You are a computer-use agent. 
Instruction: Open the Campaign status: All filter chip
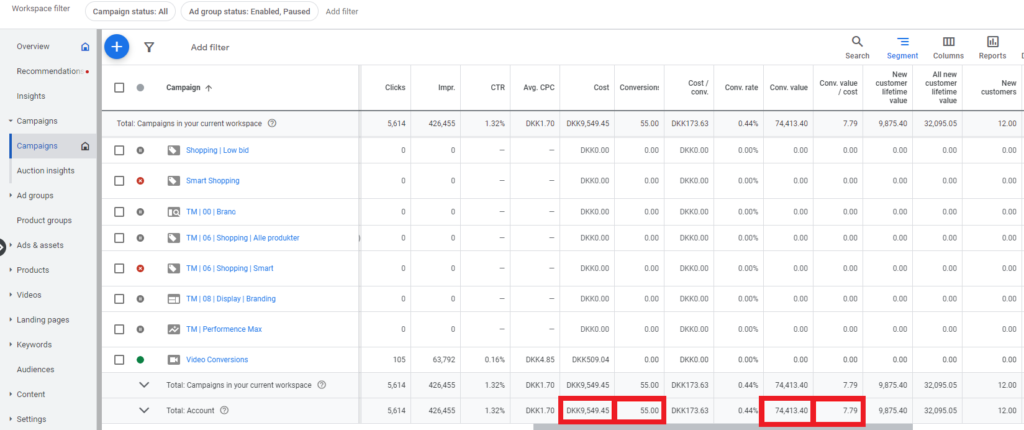[x=130, y=11]
